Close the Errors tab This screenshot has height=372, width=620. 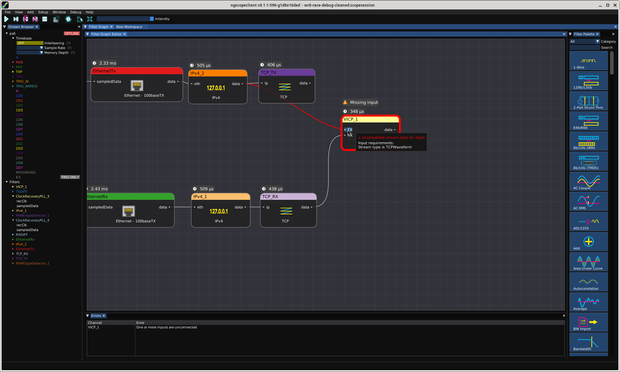pos(104,316)
